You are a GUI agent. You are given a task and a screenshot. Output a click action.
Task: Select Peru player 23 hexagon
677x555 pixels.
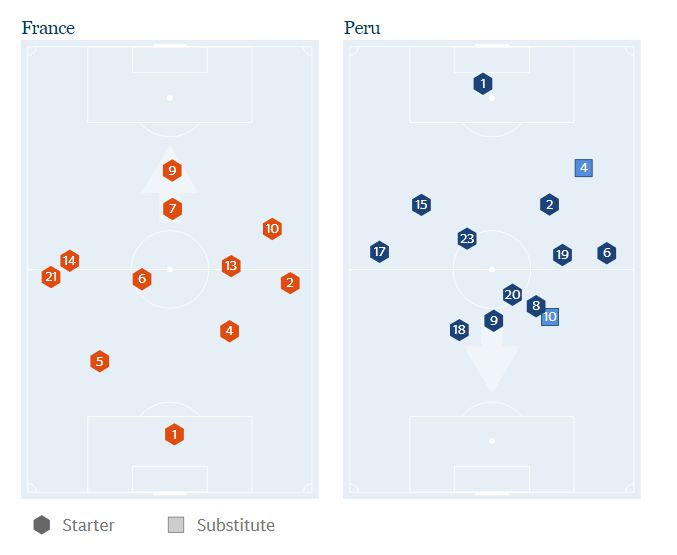[467, 239]
